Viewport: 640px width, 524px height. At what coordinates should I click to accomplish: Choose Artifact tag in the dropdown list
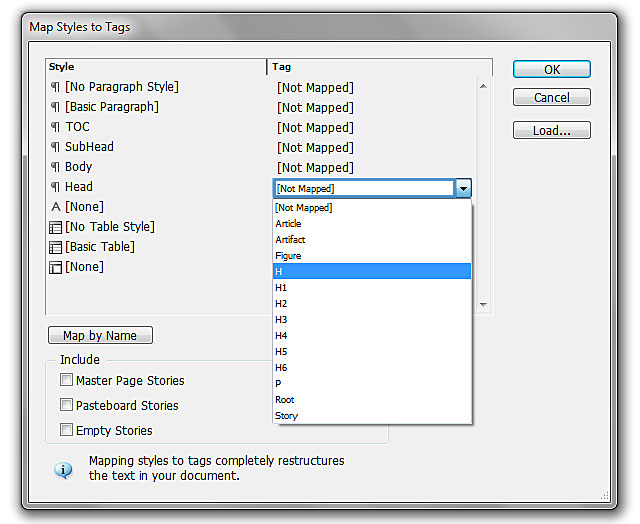pos(372,240)
